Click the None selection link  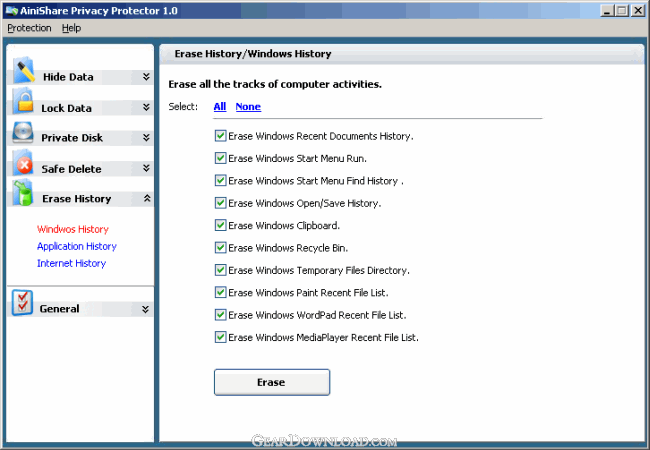(248, 106)
